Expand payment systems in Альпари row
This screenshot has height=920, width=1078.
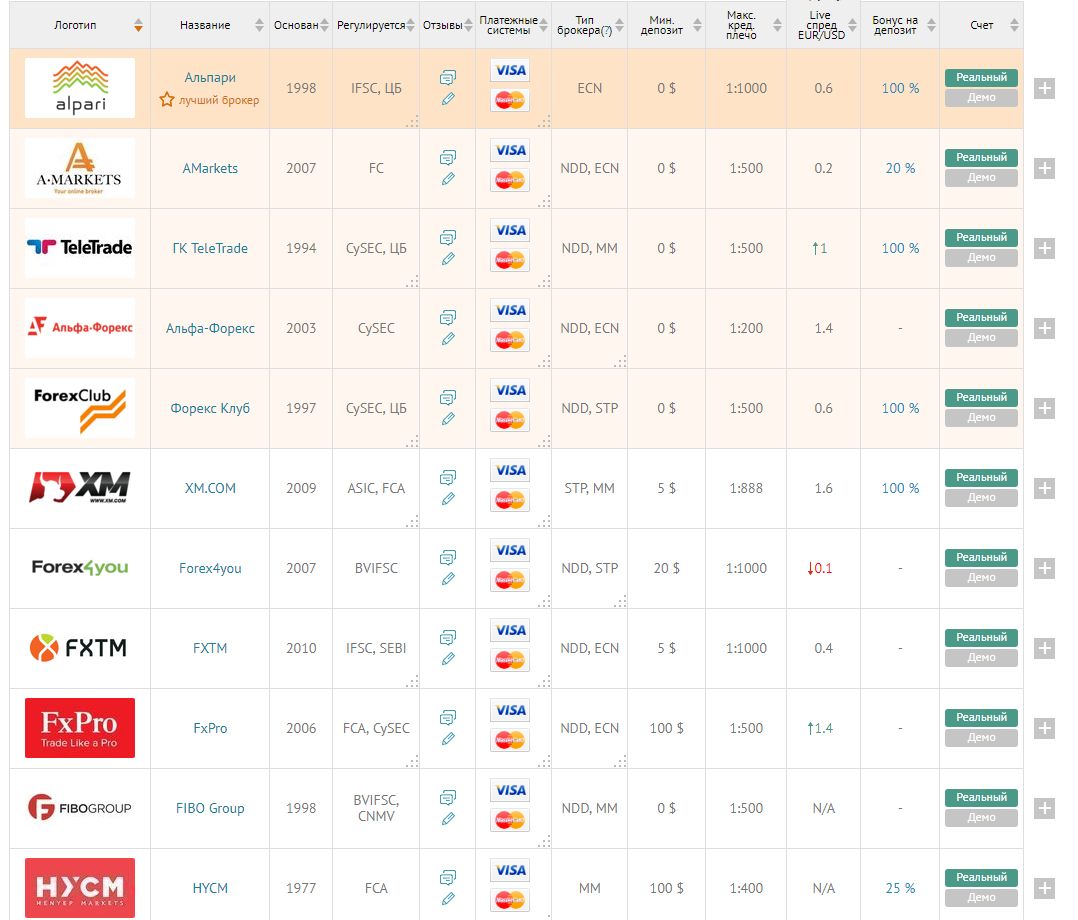pyautogui.click(x=544, y=122)
